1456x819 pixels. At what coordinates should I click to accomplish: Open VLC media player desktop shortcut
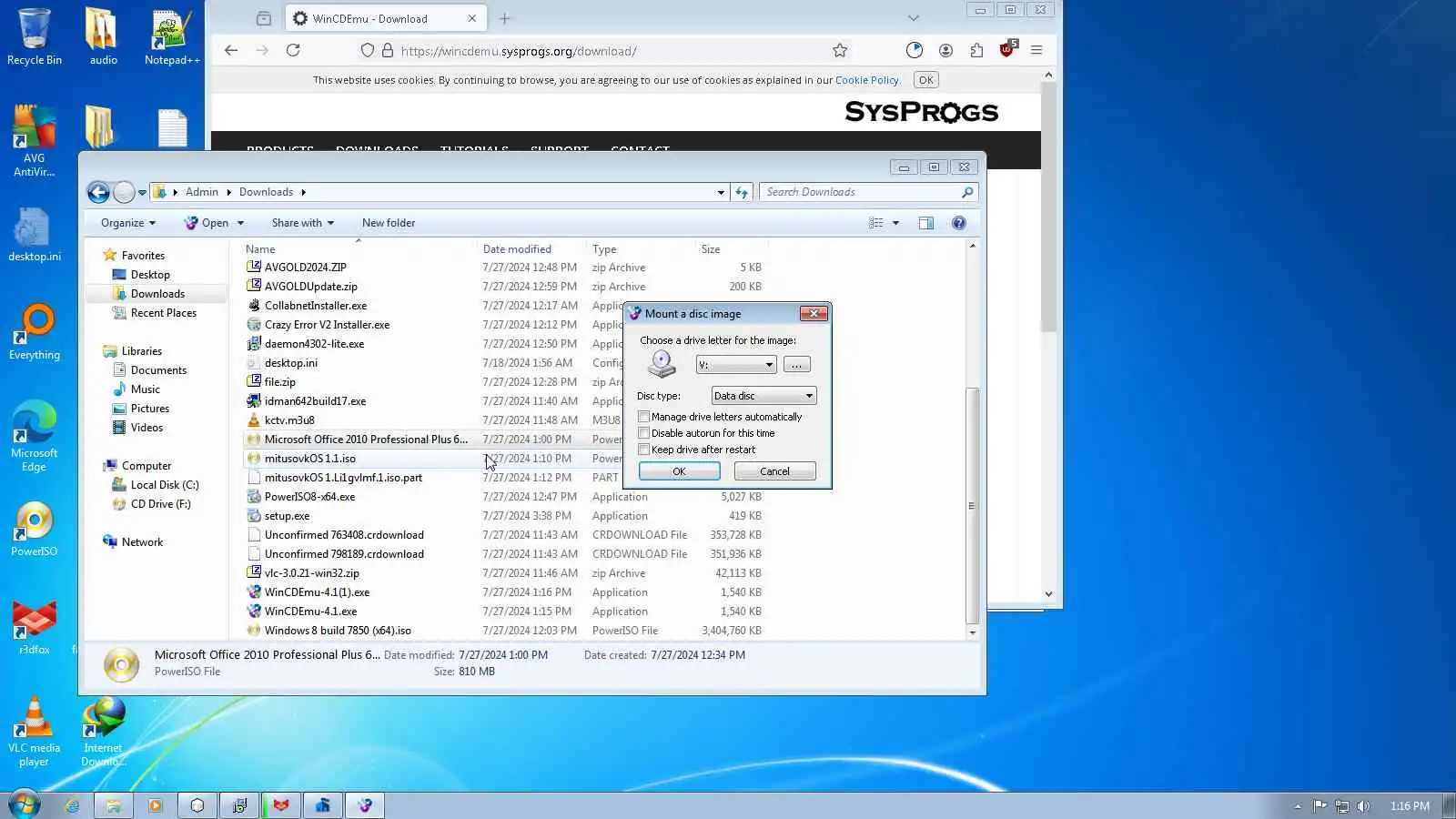[34, 732]
